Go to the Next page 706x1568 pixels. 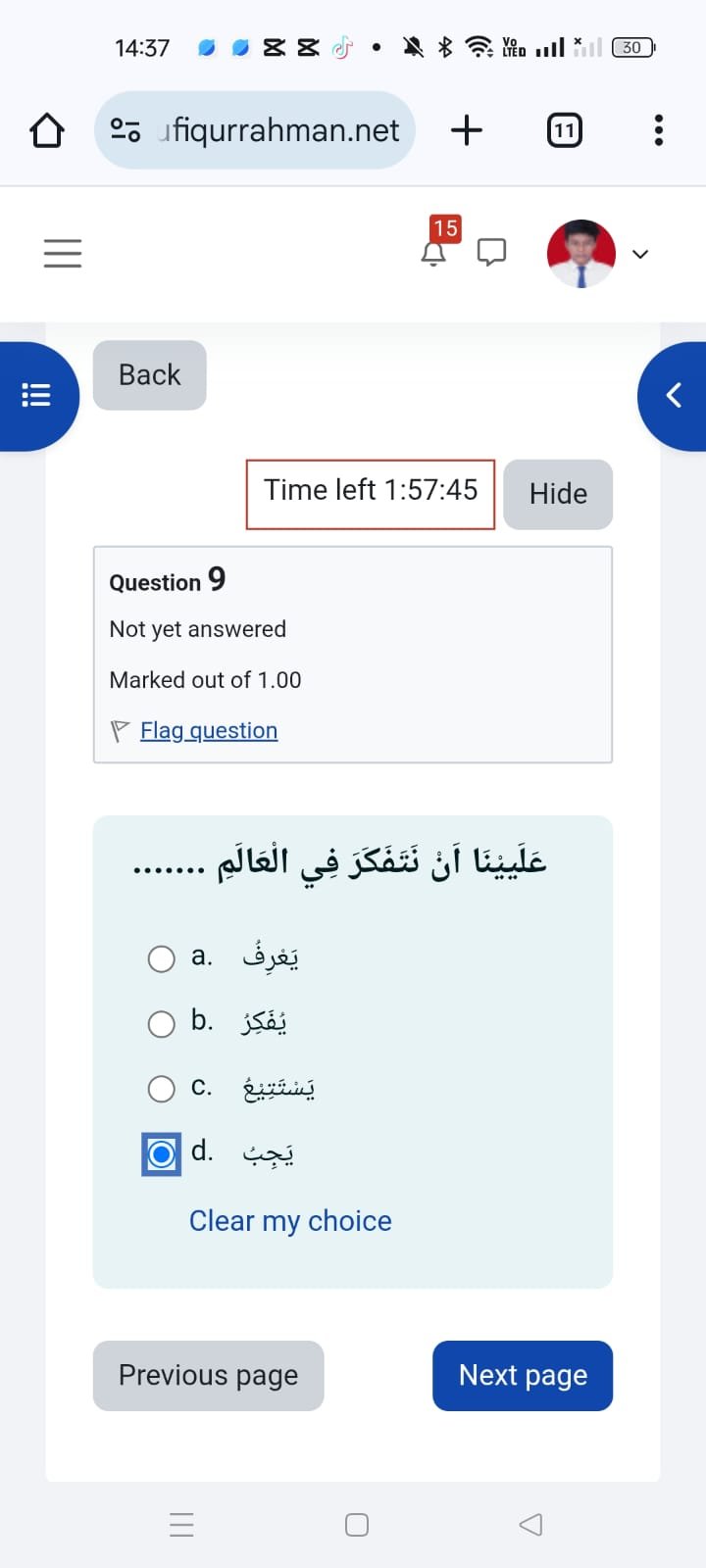point(523,1375)
